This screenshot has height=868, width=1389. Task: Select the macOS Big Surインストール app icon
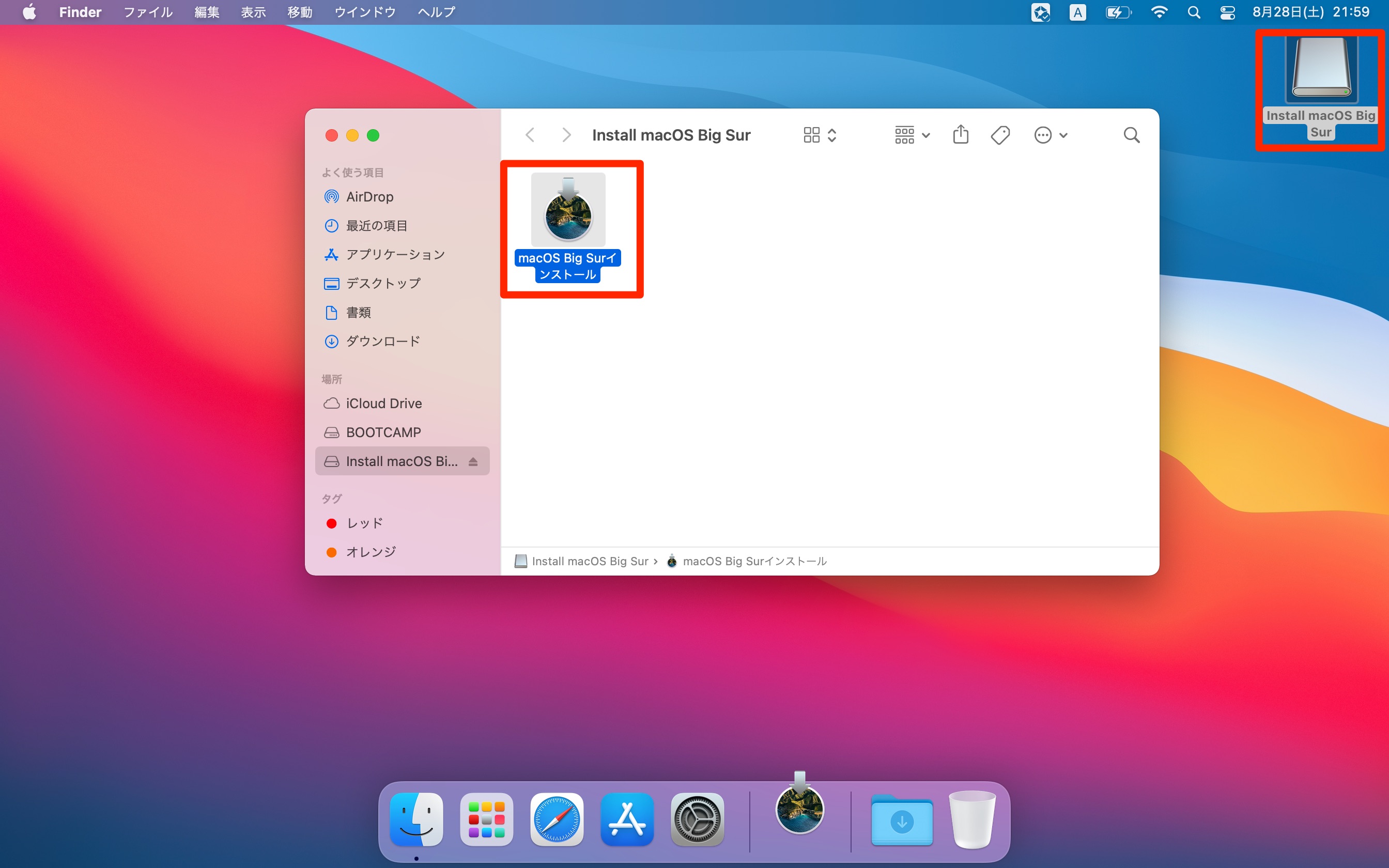coord(568,210)
